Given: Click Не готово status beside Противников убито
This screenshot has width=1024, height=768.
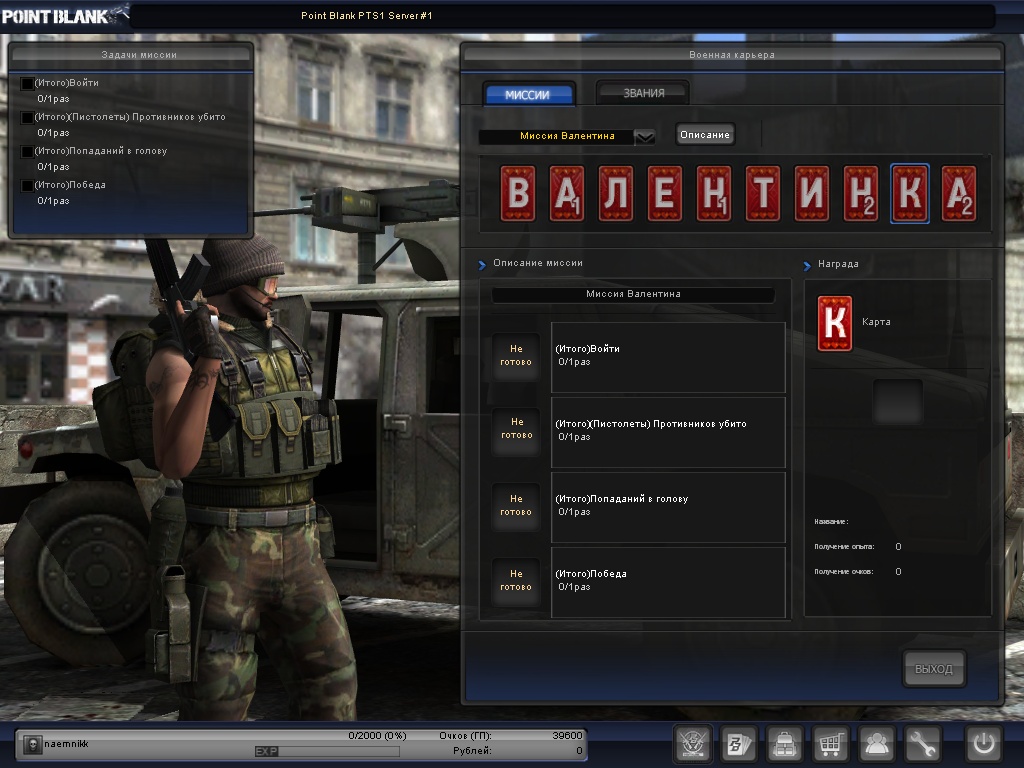Looking at the screenshot, I should [516, 429].
